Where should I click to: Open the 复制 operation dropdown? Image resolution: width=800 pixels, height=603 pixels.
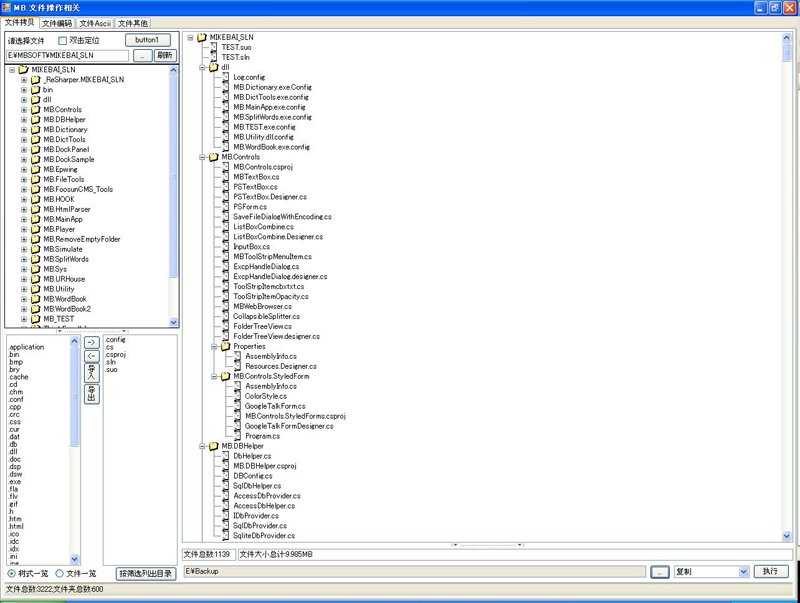click(743, 572)
